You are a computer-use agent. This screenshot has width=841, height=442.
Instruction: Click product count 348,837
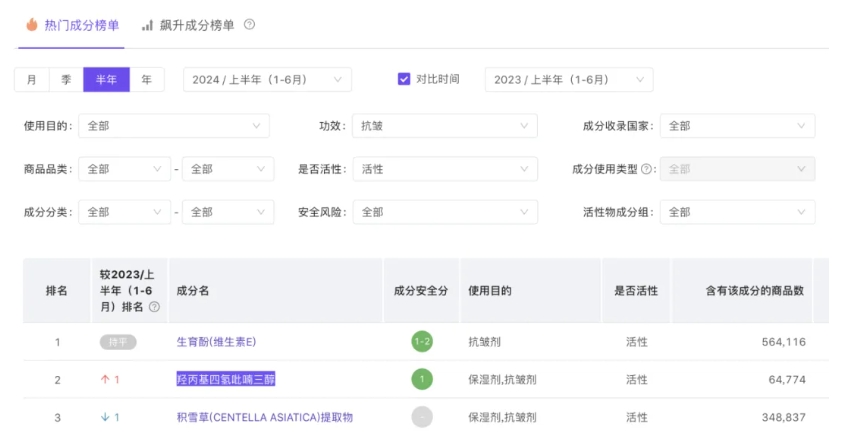click(784, 417)
